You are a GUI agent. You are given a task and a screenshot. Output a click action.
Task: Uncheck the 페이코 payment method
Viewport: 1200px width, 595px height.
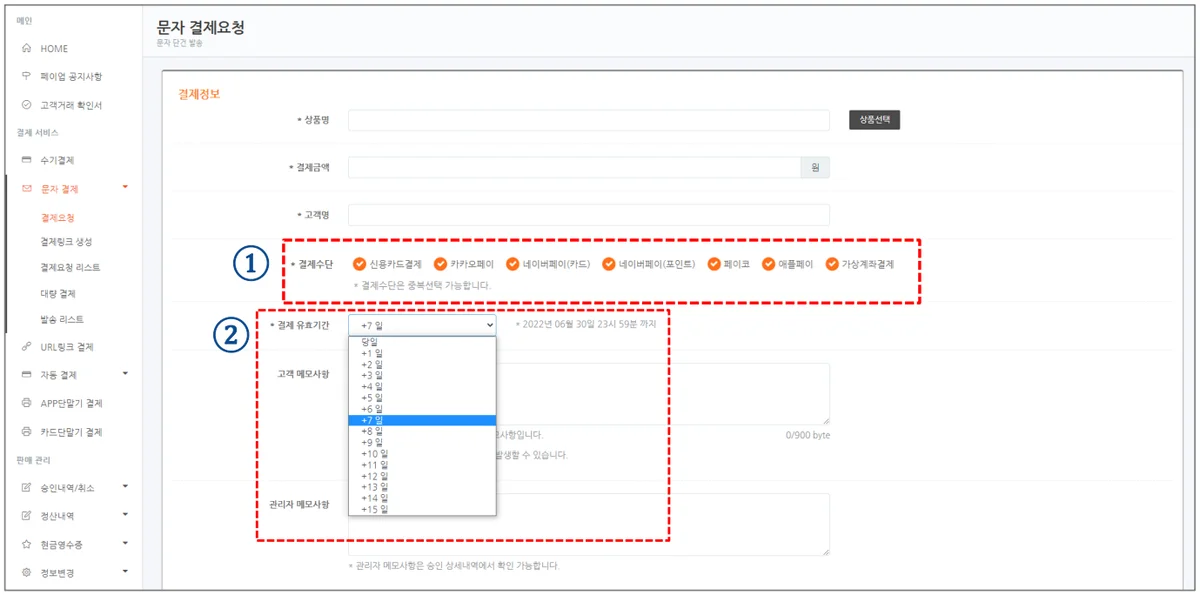pyautogui.click(x=714, y=264)
